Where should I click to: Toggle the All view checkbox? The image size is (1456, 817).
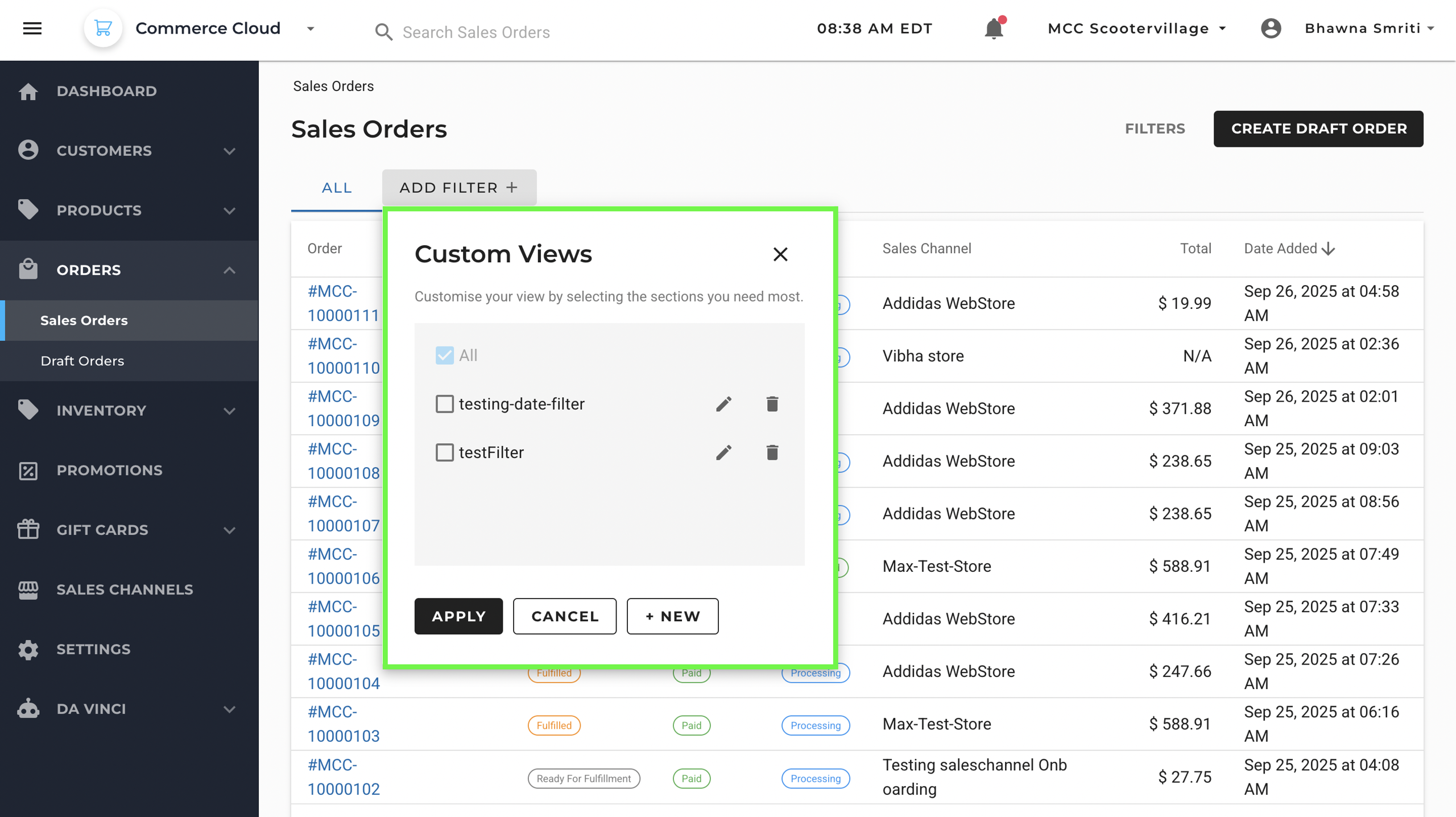(444, 356)
